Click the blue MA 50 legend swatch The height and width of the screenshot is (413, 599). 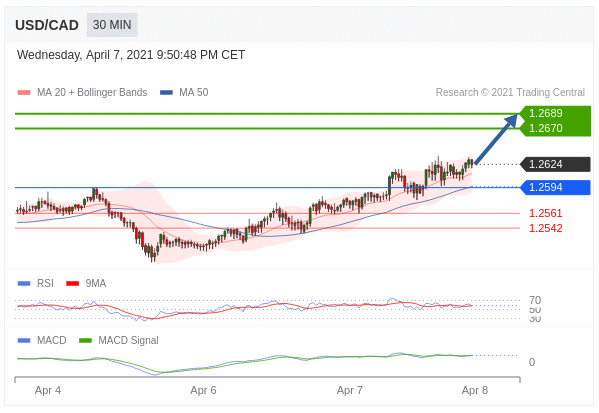pos(167,92)
